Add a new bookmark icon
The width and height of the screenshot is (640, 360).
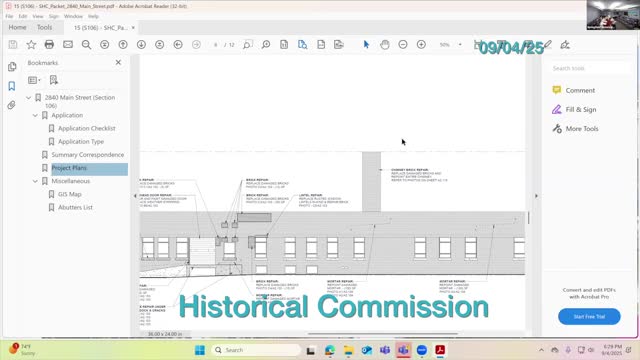click(x=53, y=80)
